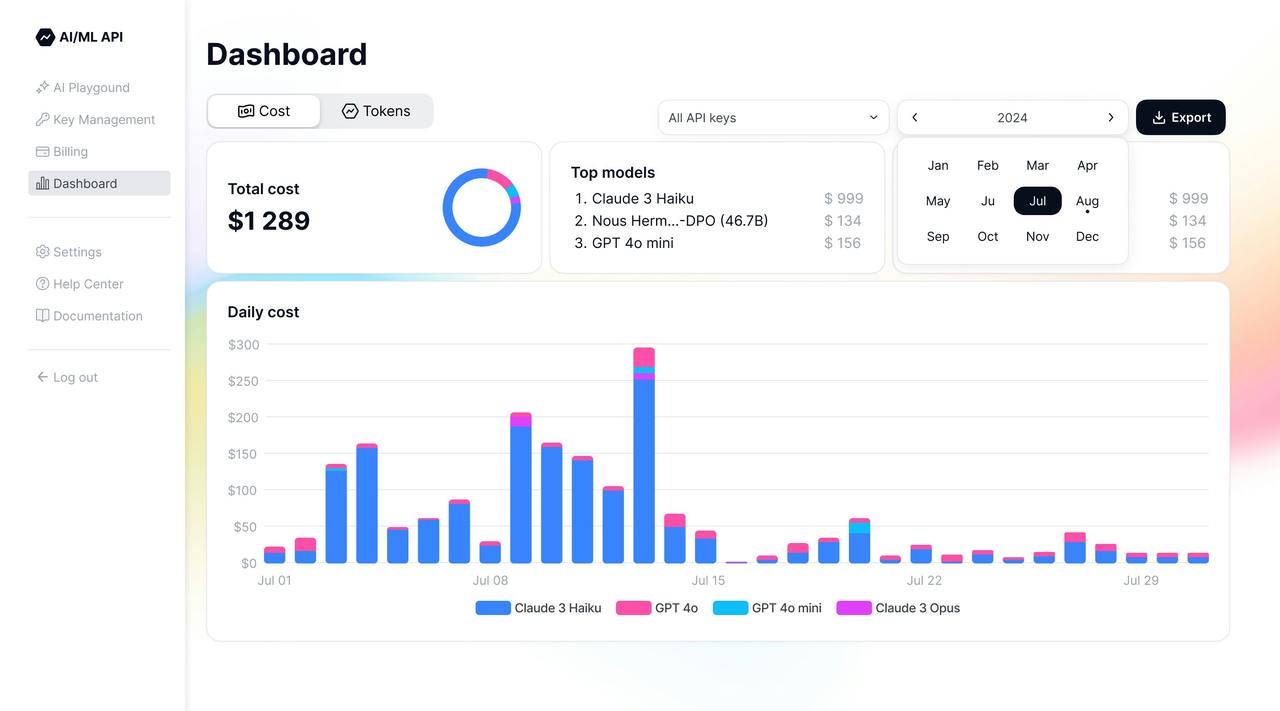Viewport: 1280px width, 711px height.
Task: Click the Claude 3 Haiku top model row
Action: point(717,198)
